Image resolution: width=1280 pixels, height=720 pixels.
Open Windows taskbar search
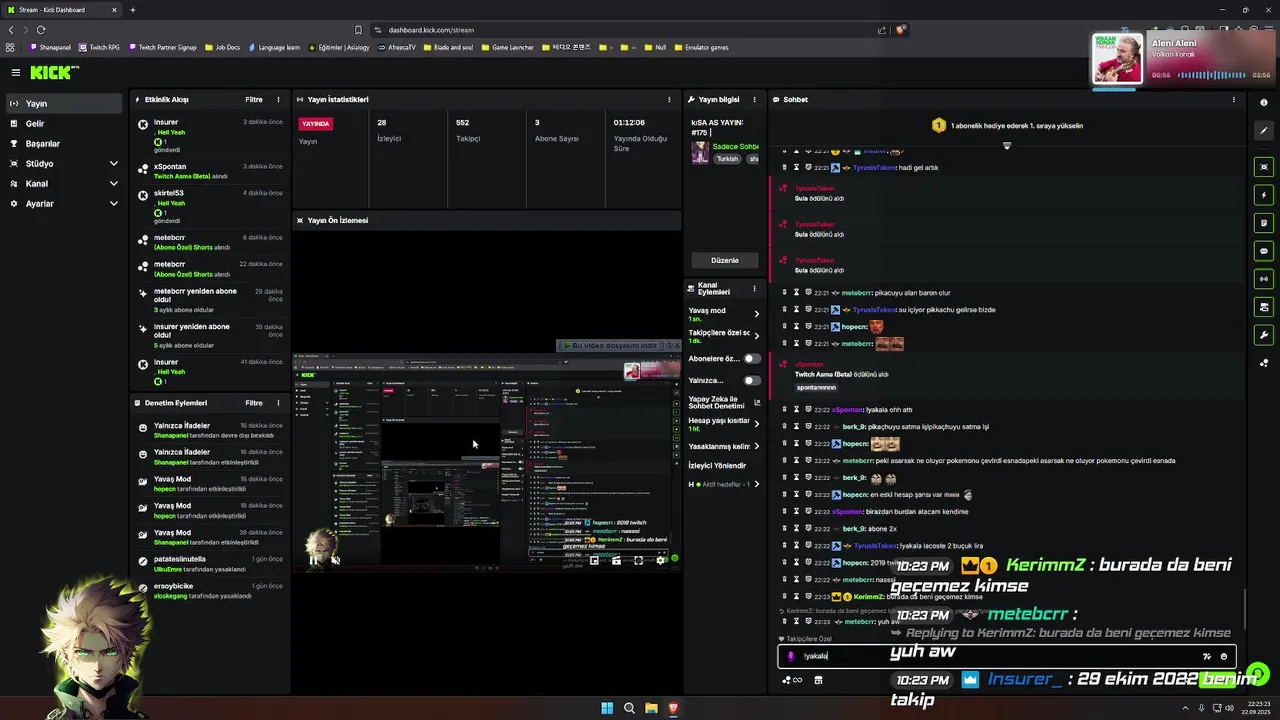(x=629, y=708)
